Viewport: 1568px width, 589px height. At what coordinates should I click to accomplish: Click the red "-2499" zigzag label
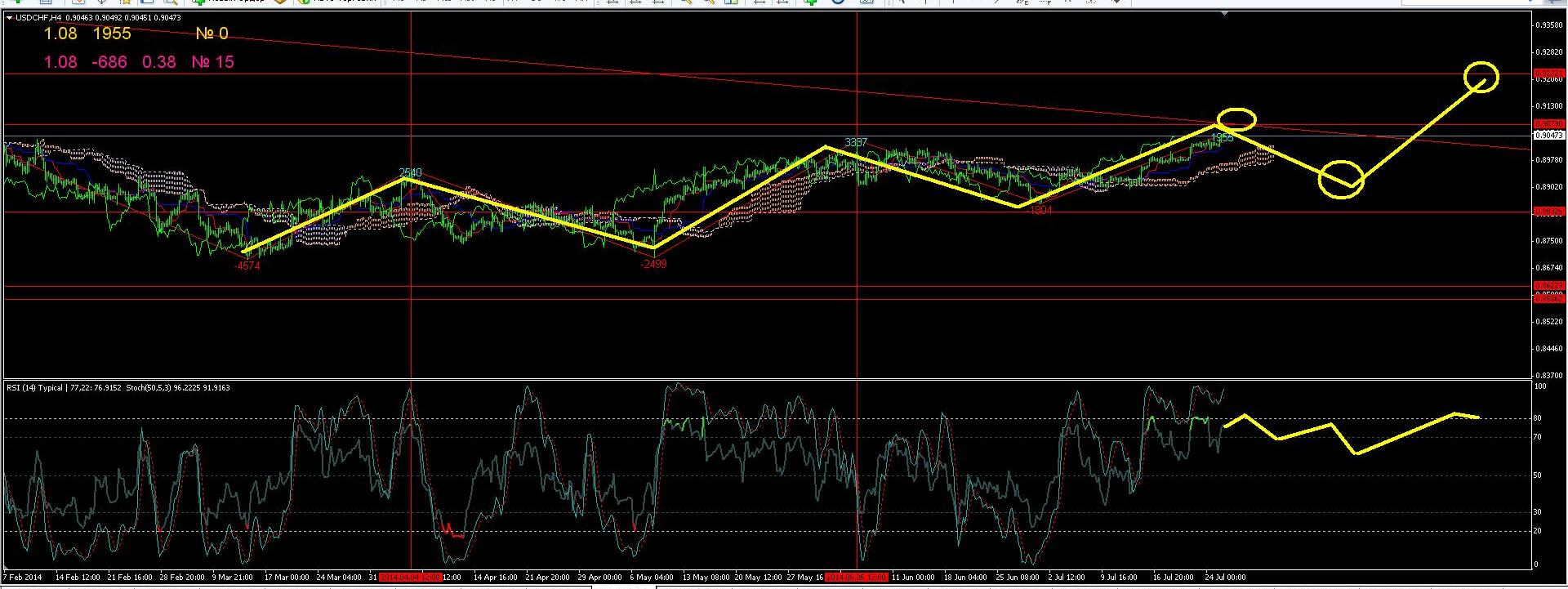pos(653,264)
